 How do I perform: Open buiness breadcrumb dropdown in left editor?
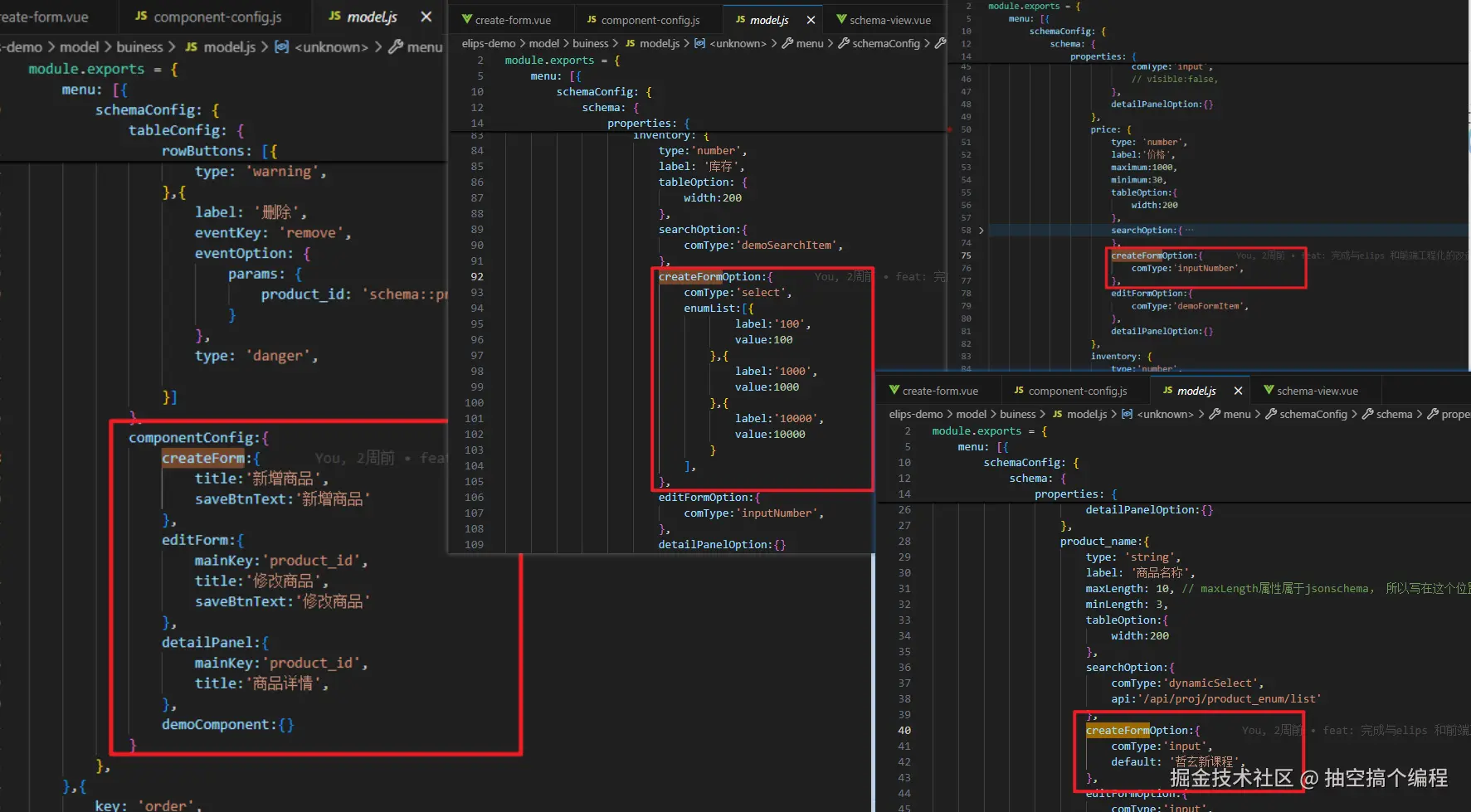coord(139,47)
